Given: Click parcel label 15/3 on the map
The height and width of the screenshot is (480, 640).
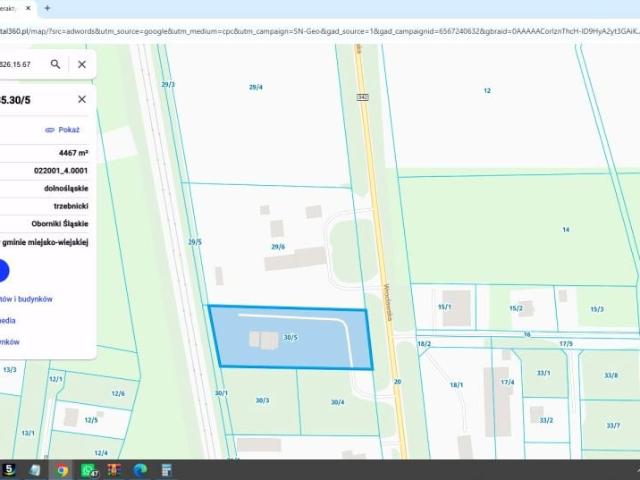Looking at the screenshot, I should tap(597, 309).
